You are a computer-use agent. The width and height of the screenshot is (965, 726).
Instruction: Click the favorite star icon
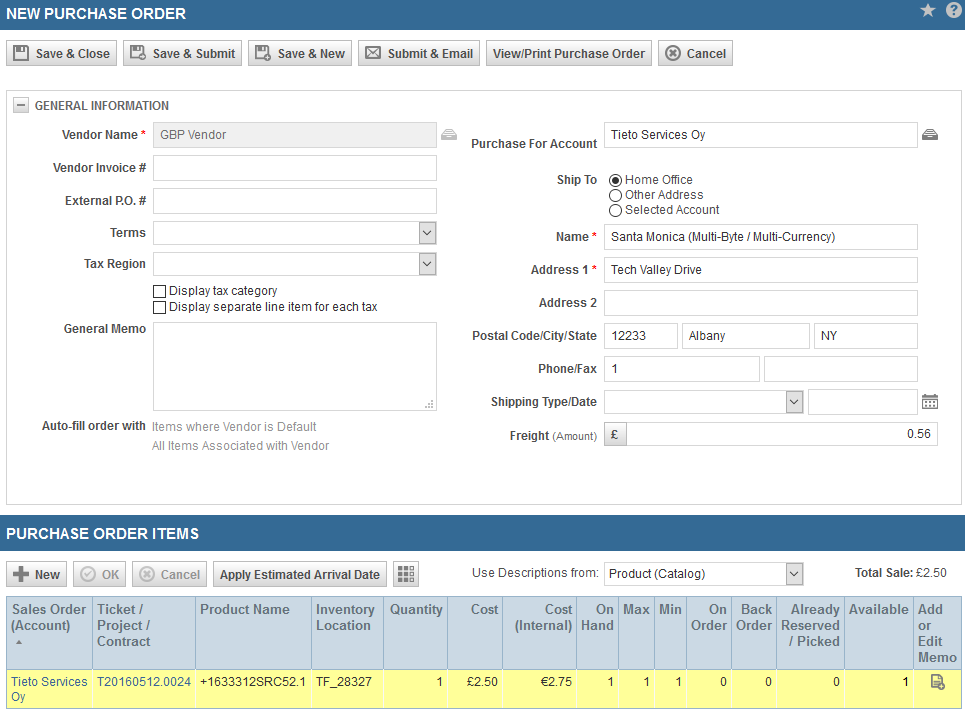(928, 10)
